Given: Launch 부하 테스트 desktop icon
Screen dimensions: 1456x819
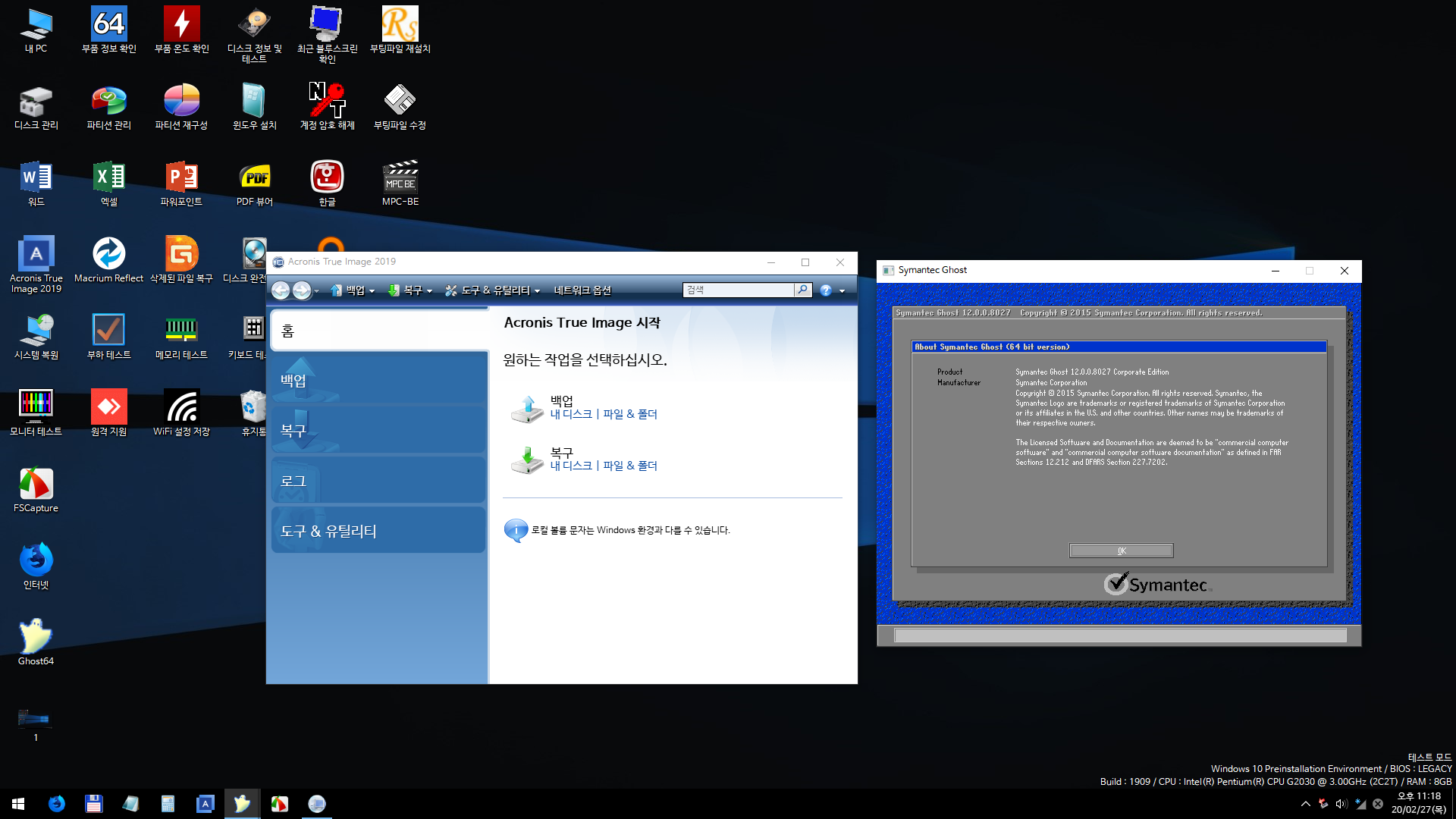Looking at the screenshot, I should coord(109,337).
